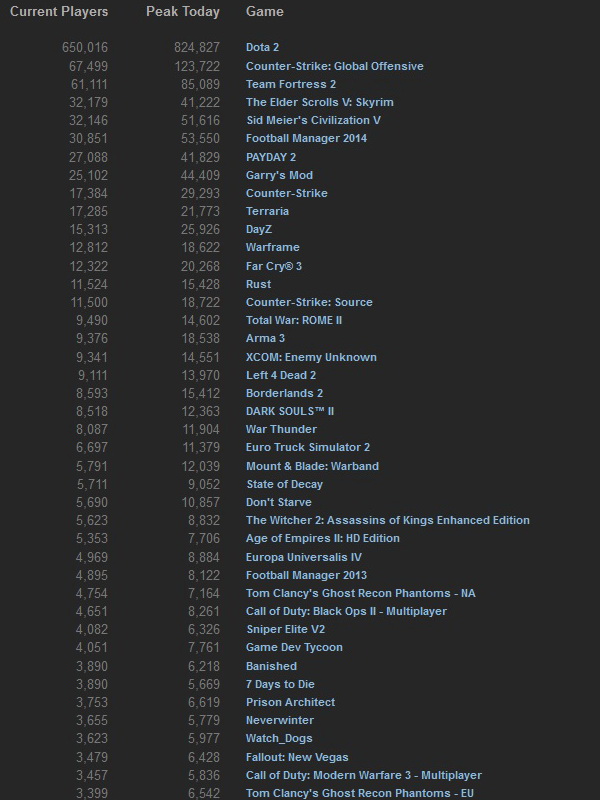This screenshot has width=600, height=800.
Task: Open Euro Truck Simulator 2 link
Action: (308, 447)
